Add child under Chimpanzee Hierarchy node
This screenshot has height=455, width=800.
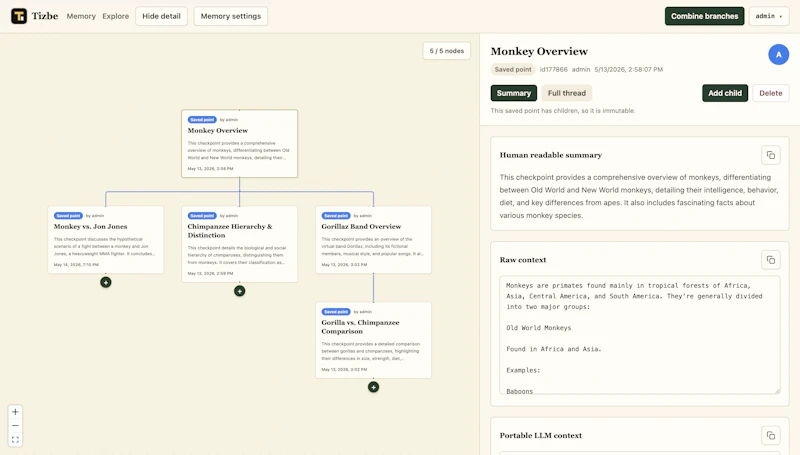[239, 291]
